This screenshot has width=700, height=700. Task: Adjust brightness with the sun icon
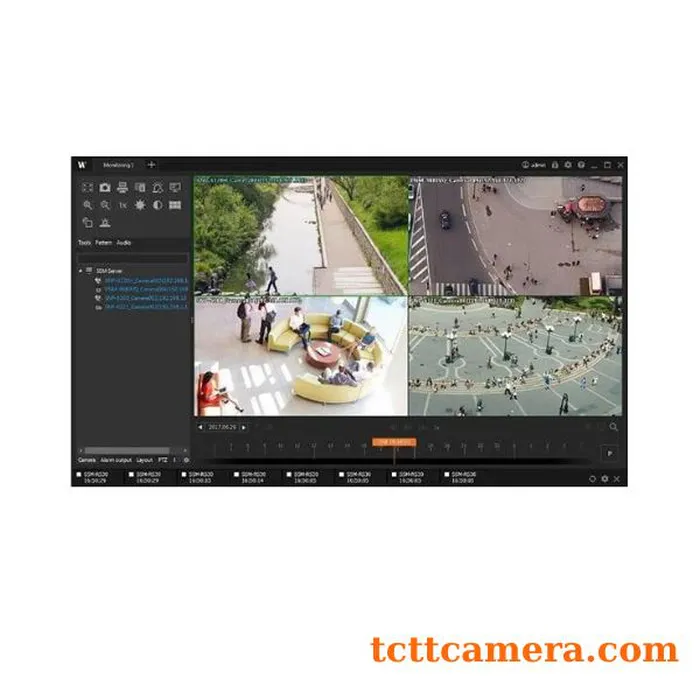[139, 204]
